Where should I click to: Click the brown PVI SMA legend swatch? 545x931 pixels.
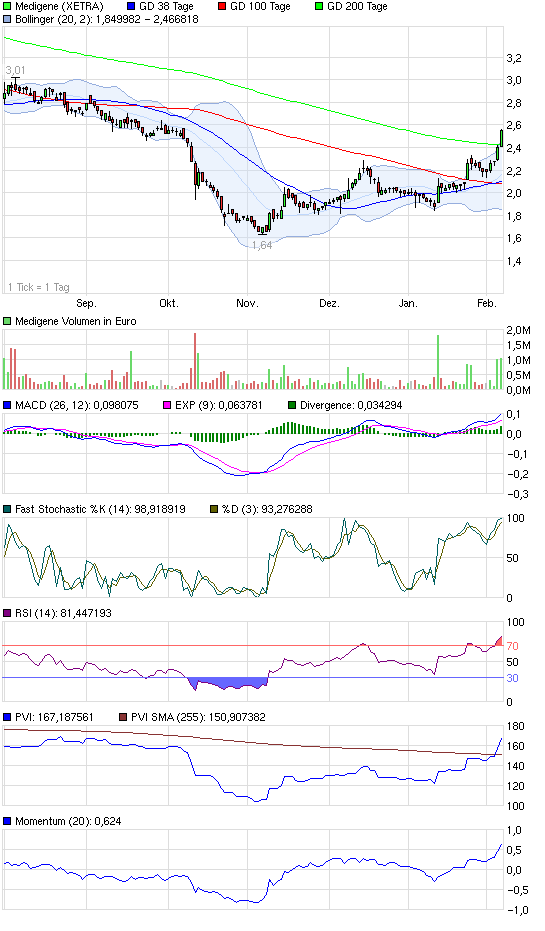pyautogui.click(x=123, y=717)
